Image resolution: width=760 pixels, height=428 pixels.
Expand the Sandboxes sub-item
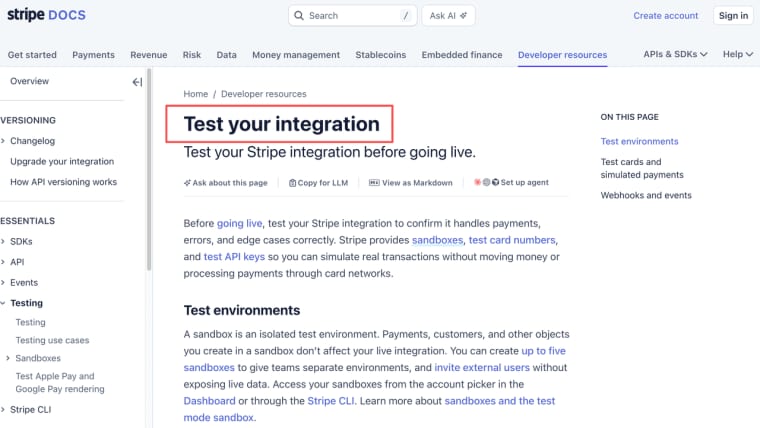(x=8, y=358)
